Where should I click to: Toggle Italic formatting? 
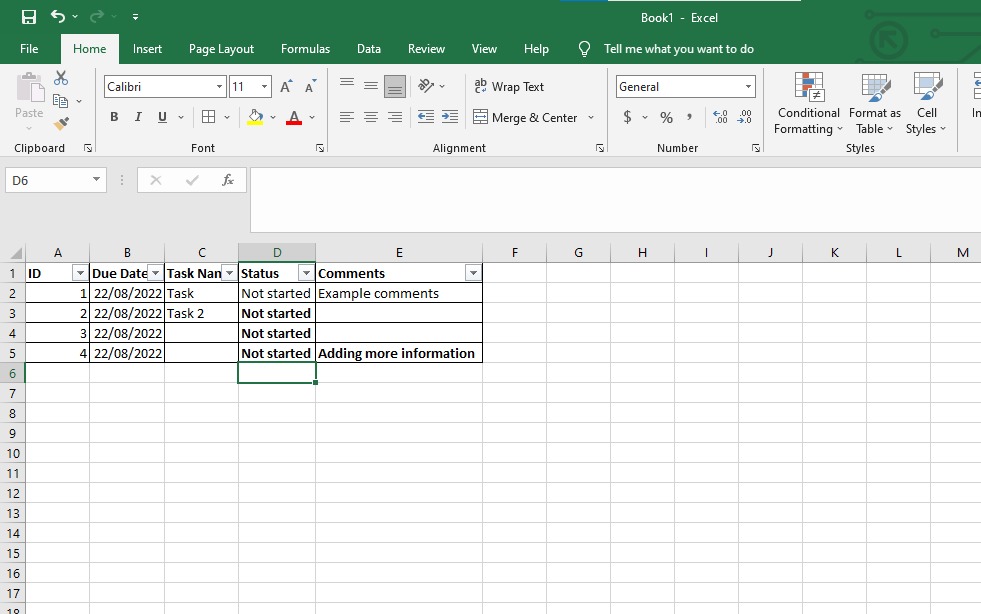[x=138, y=117]
